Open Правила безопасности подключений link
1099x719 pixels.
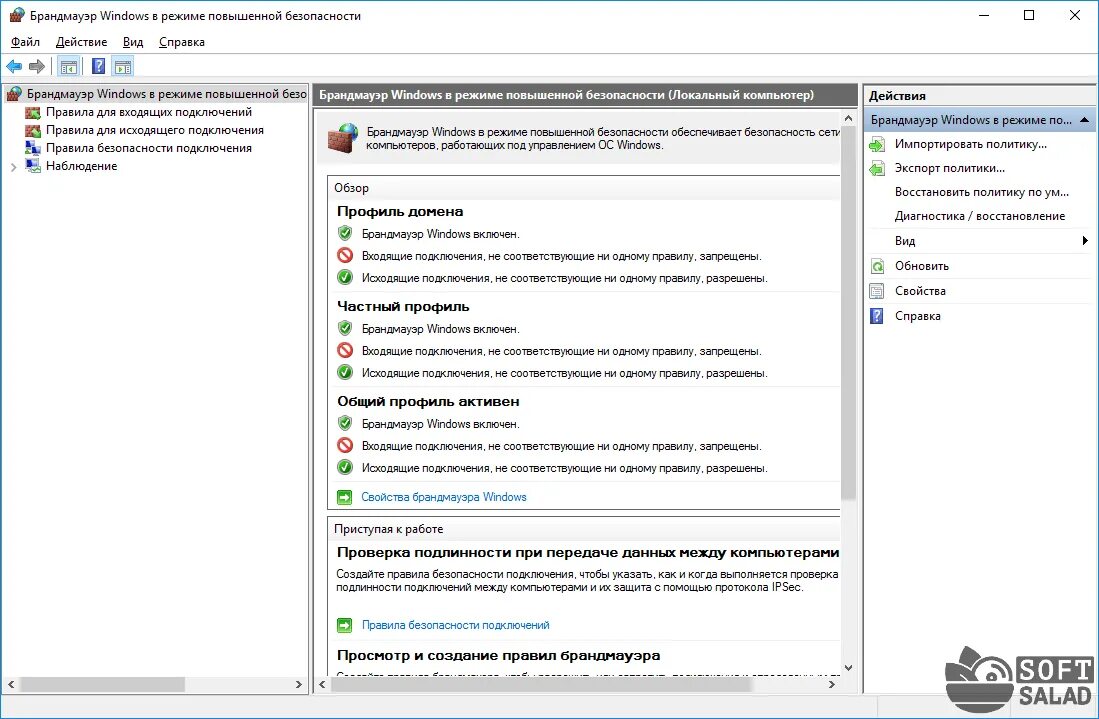coord(456,625)
